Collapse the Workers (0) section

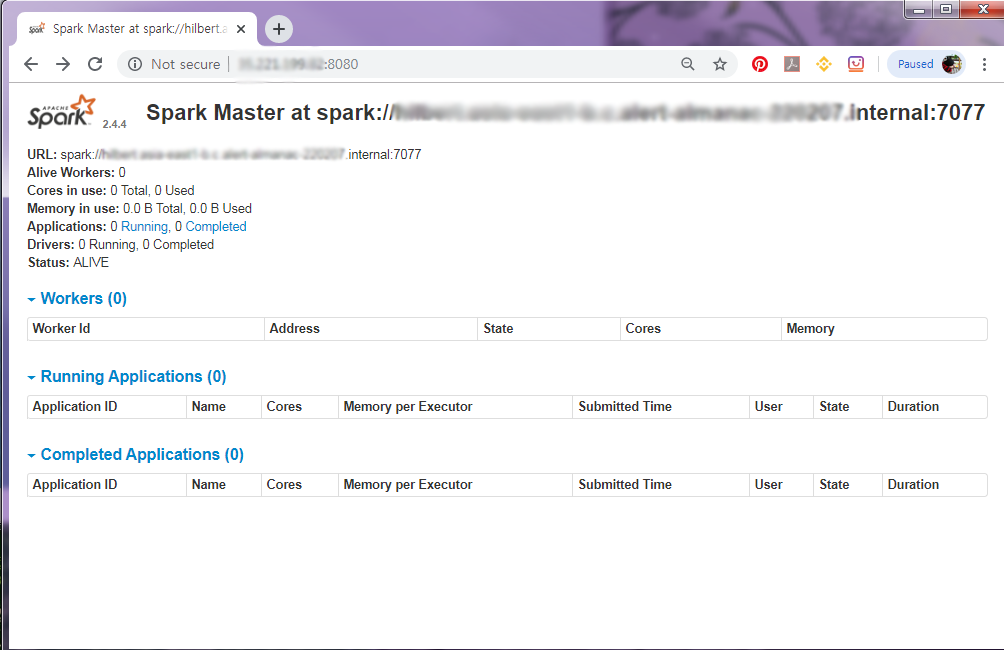tap(77, 298)
